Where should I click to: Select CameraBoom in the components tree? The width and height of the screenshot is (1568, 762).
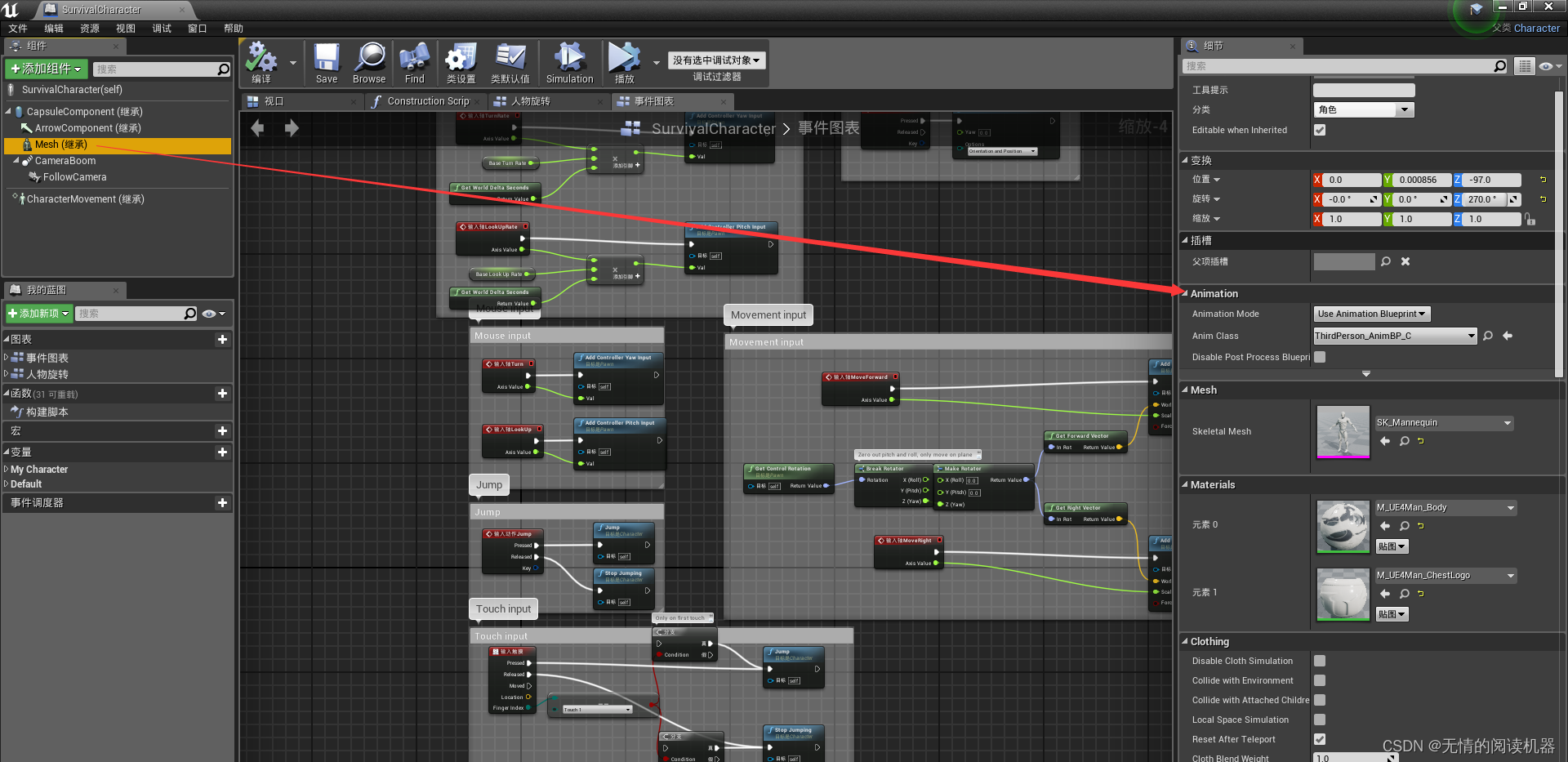65,161
